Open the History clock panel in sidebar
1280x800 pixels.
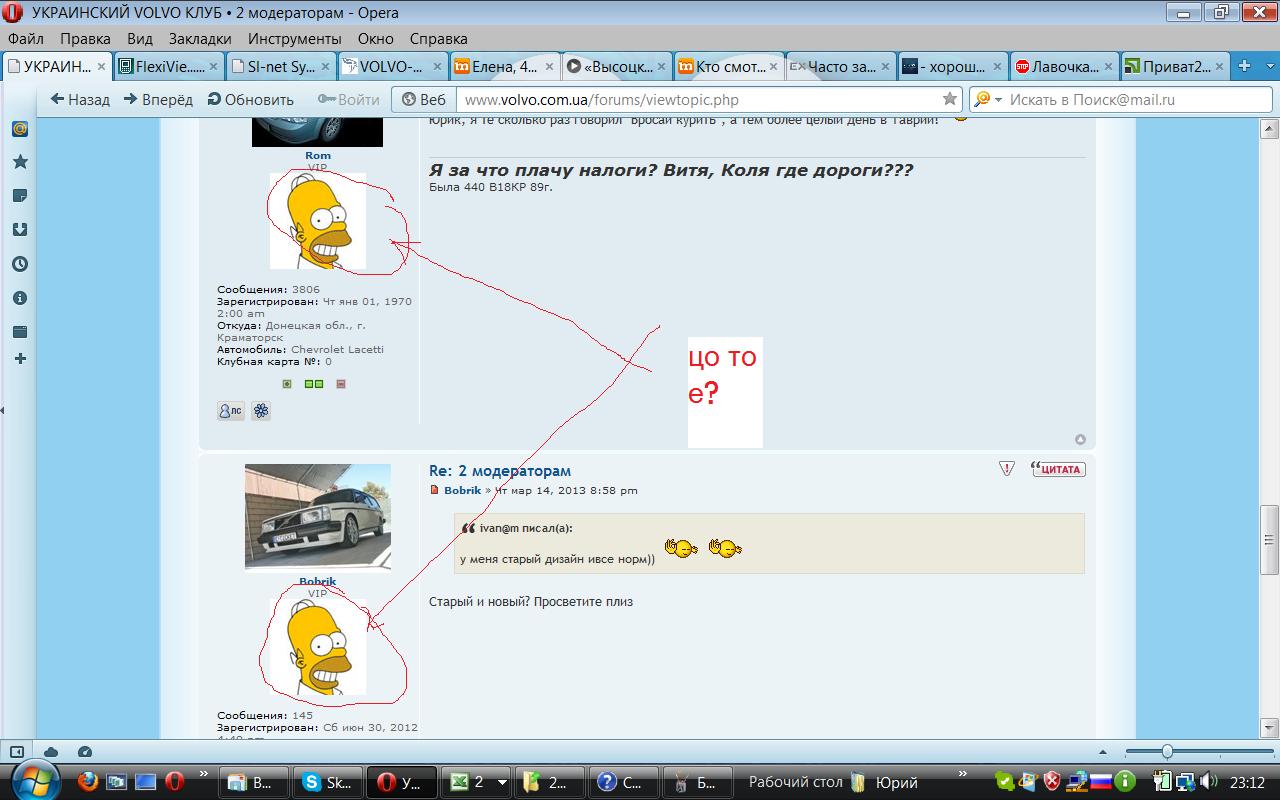pyautogui.click(x=19, y=264)
